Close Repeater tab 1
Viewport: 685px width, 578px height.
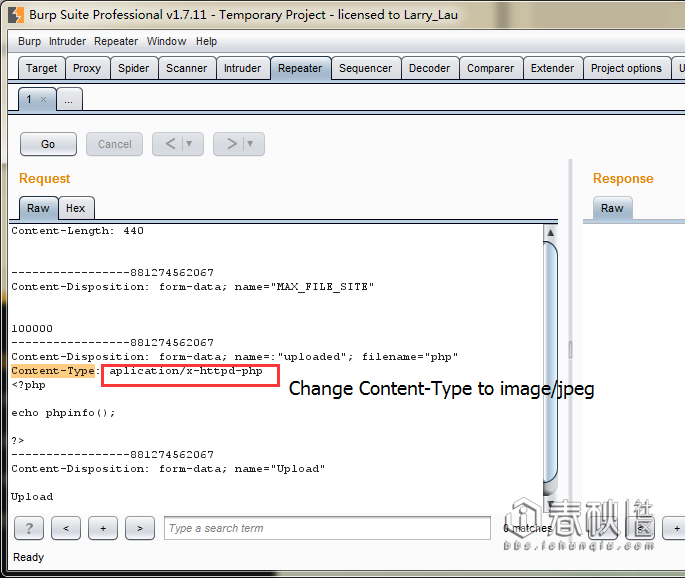[43, 100]
